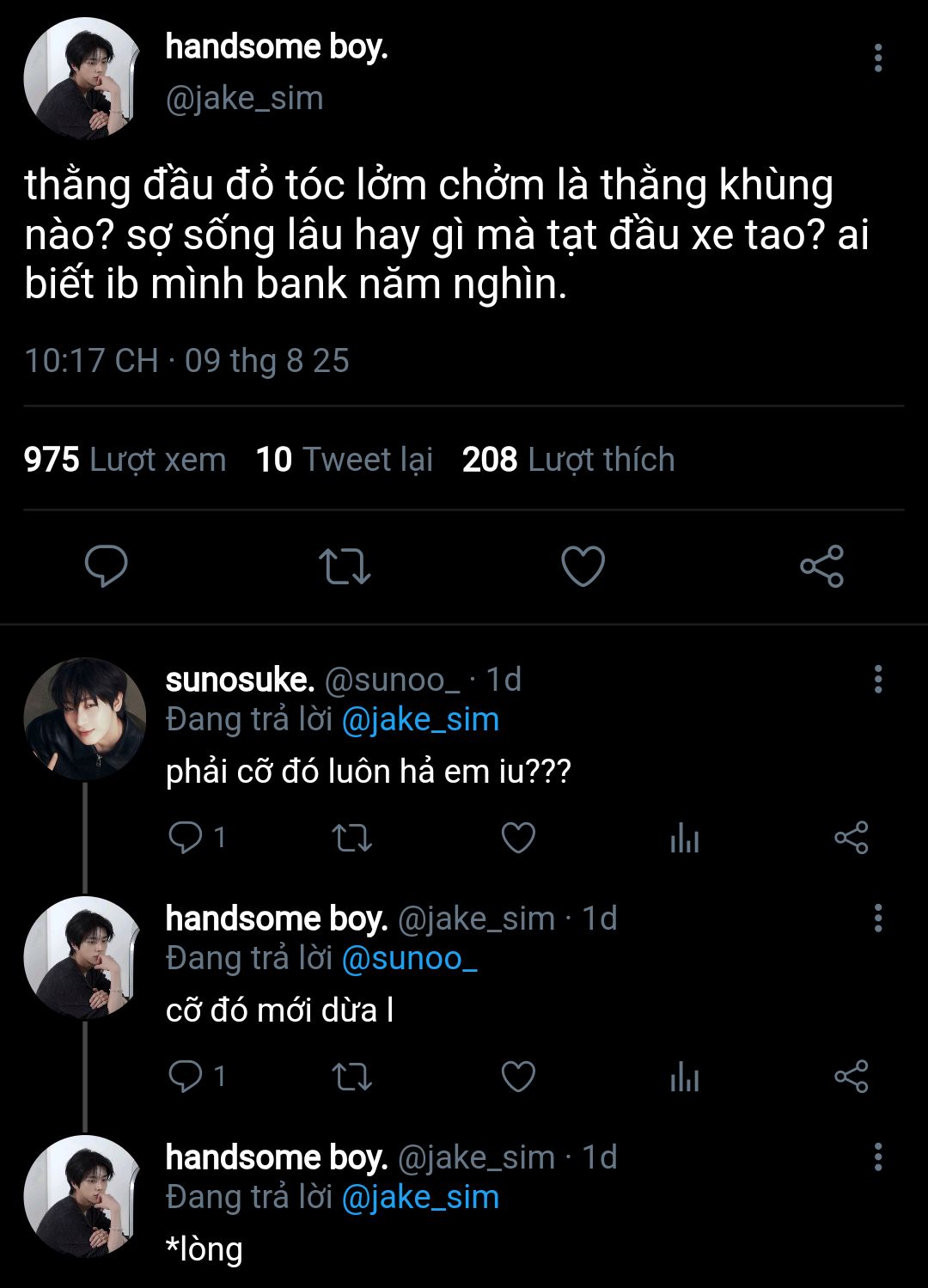This screenshot has height=1288, width=928.
Task: Reply to sunosuke's comment
Action: click(185, 837)
